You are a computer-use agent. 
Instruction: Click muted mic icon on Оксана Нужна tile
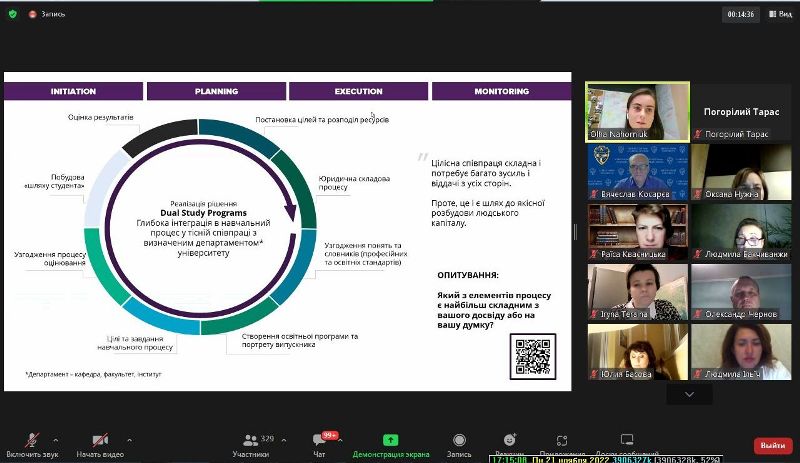pos(698,194)
